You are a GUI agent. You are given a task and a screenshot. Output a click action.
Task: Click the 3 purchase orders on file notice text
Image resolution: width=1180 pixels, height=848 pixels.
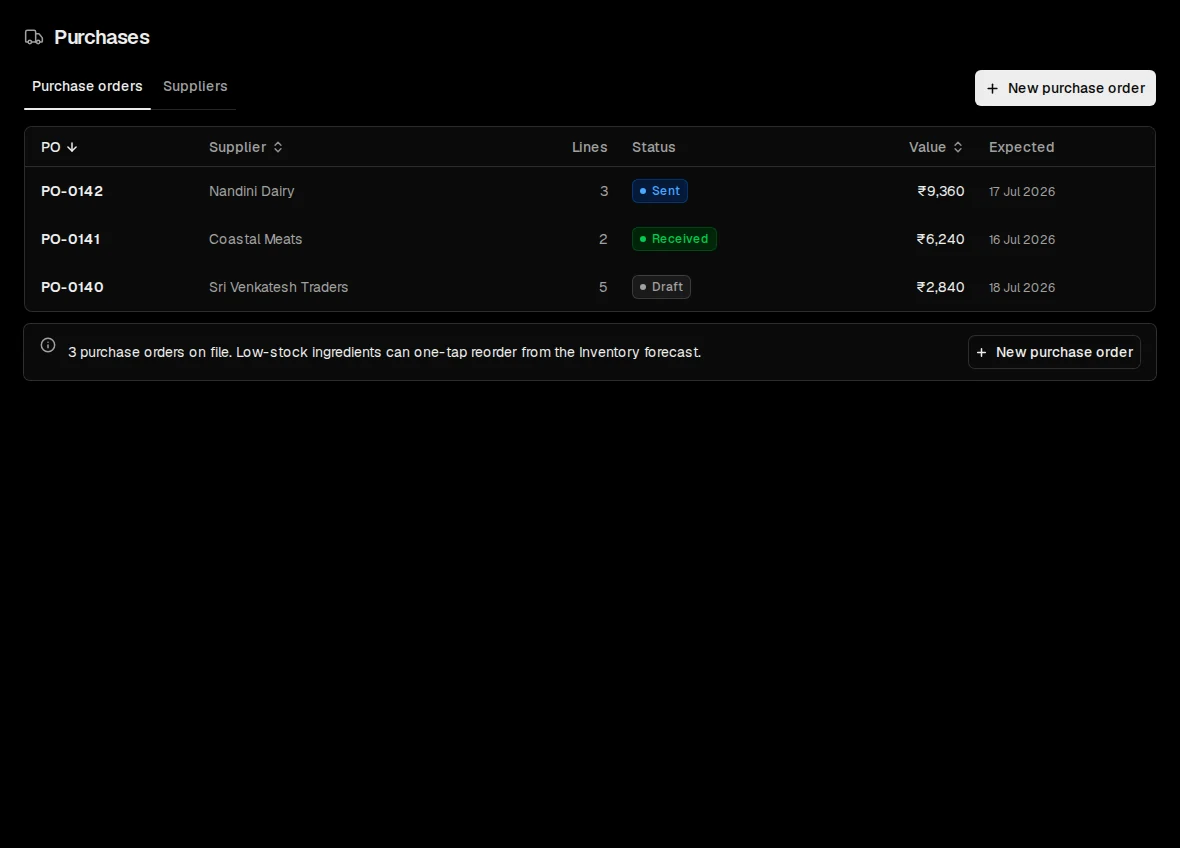[385, 352]
